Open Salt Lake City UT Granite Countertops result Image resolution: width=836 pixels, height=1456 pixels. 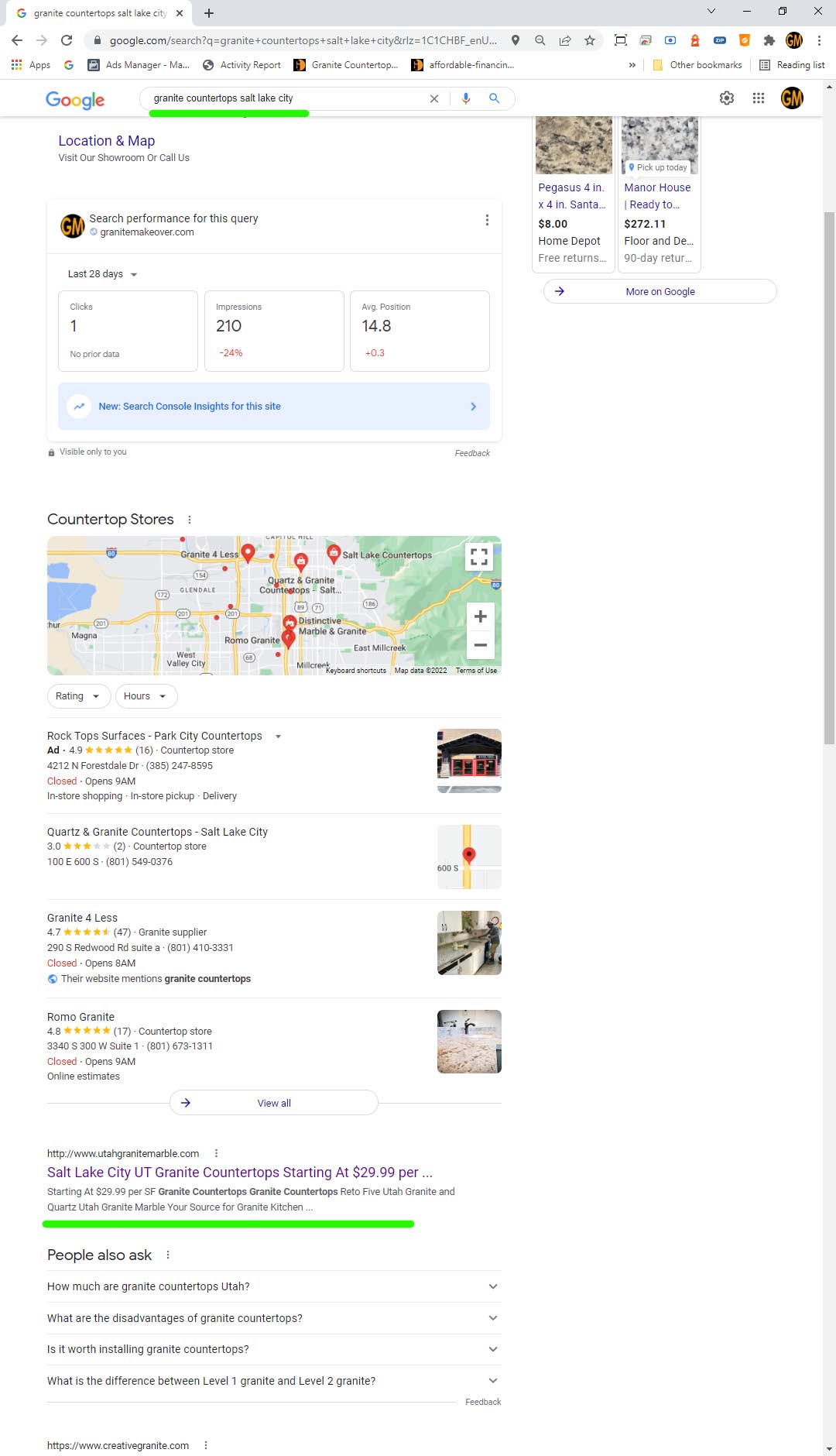(240, 1173)
